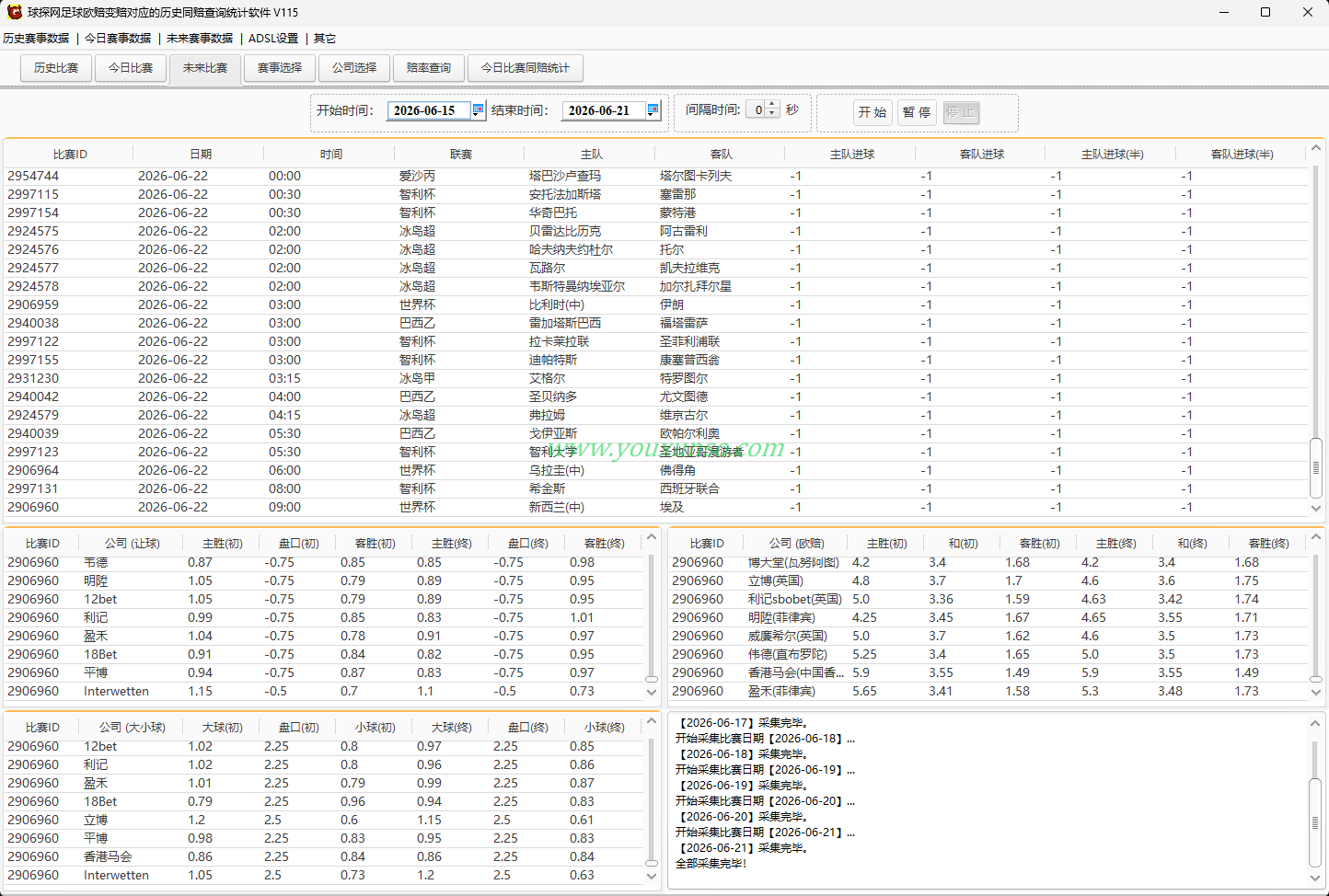Click the greyed-out 停止 stop button
The width and height of the screenshot is (1329, 896).
[x=961, y=112]
